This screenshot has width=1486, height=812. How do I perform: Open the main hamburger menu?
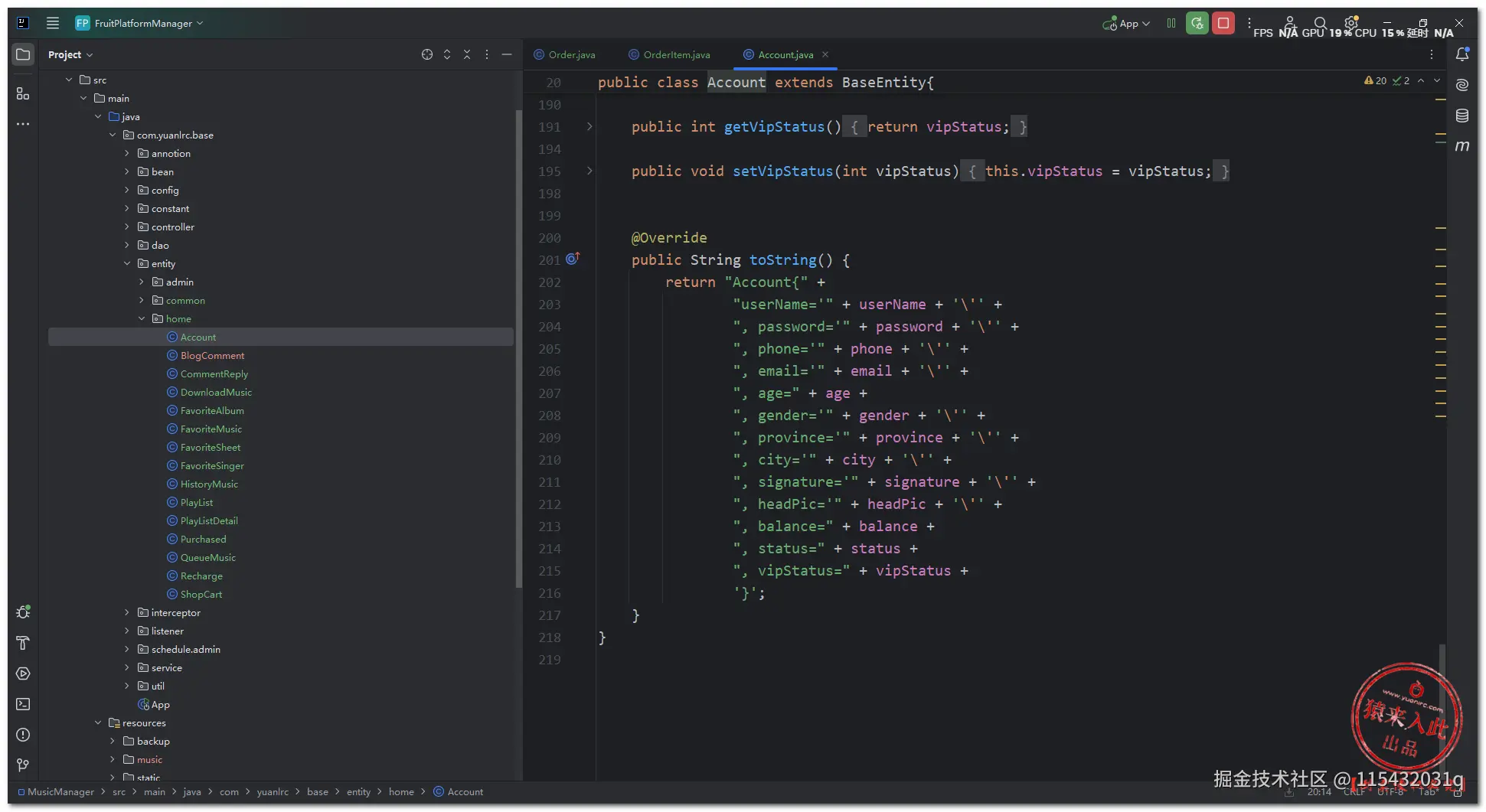click(53, 23)
